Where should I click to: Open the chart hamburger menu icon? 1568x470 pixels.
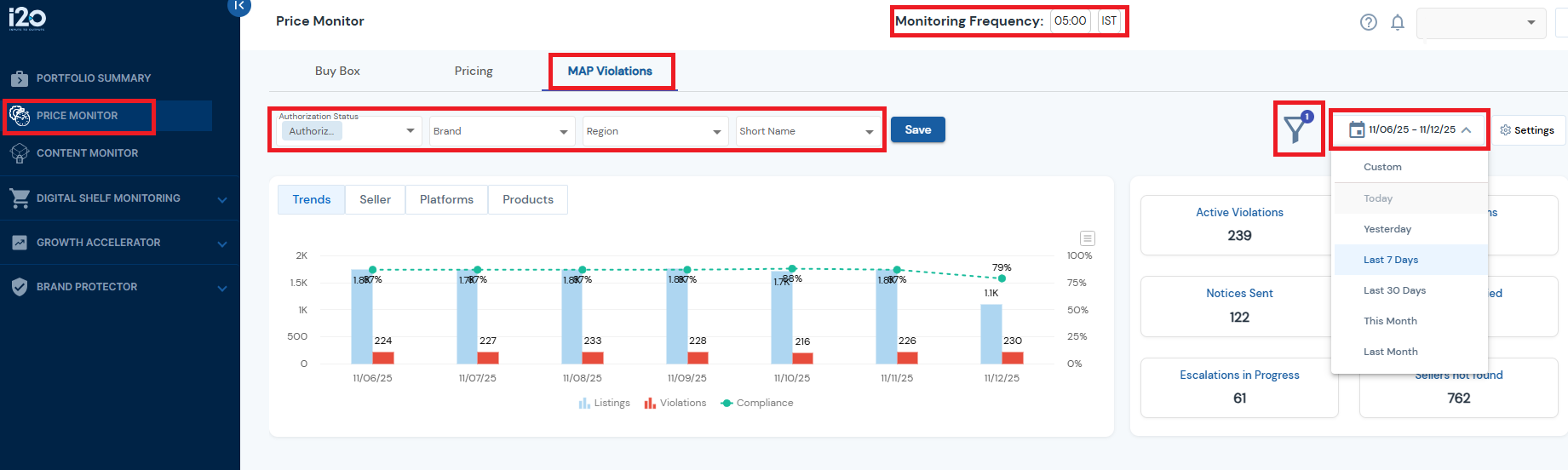1087,238
